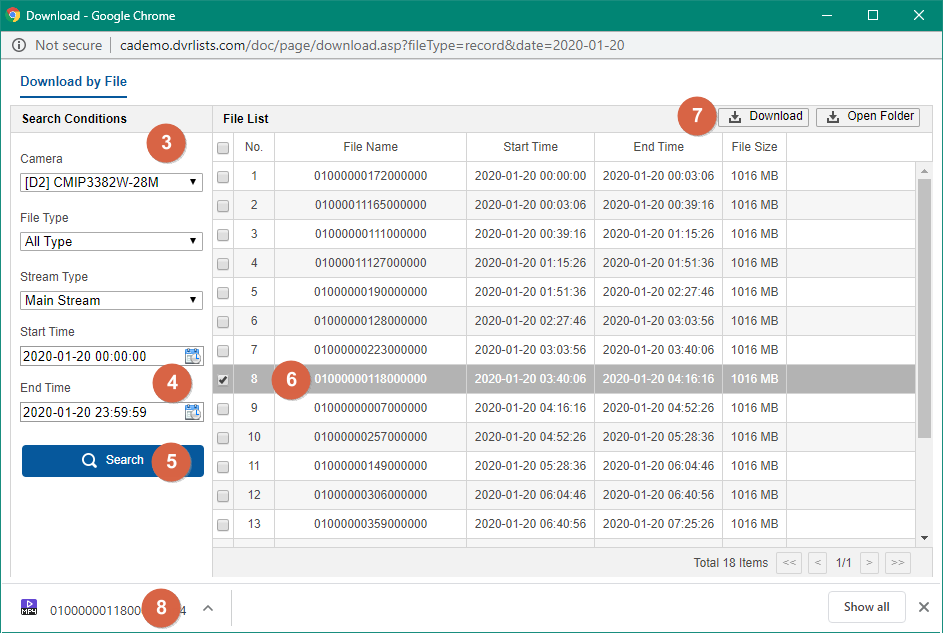The height and width of the screenshot is (633, 943).
Task: Check the checkbox for file No. 1
Action: (223, 176)
